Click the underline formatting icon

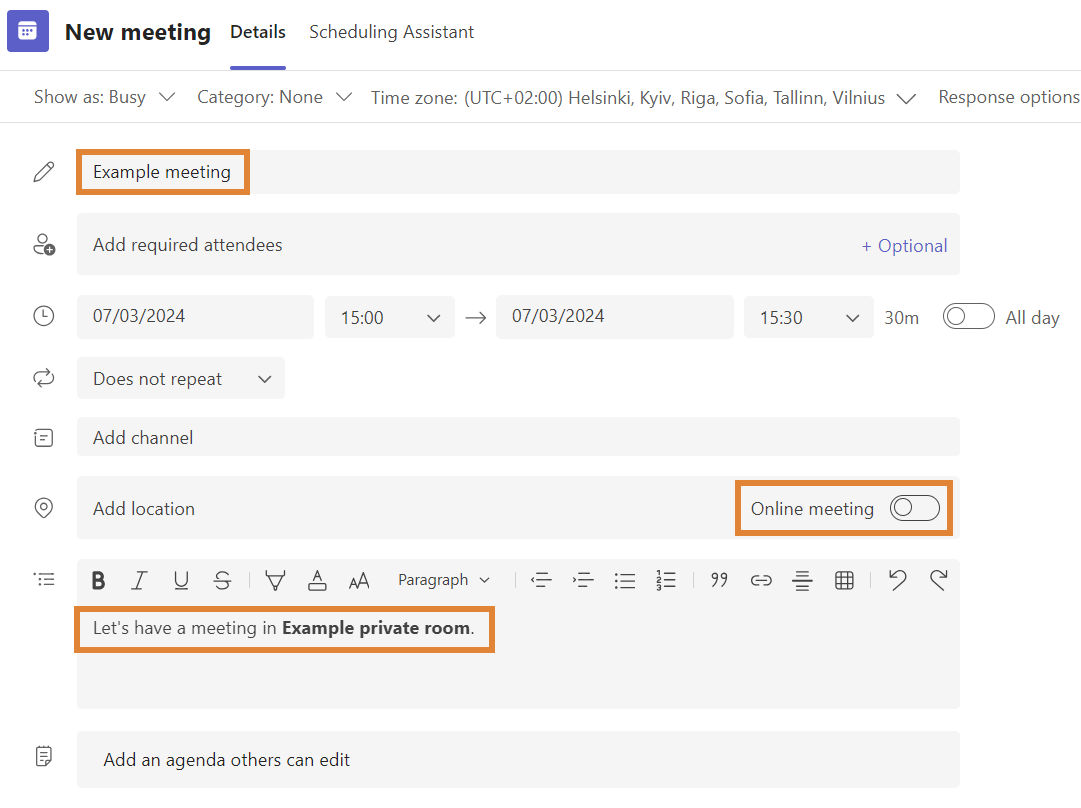181,580
